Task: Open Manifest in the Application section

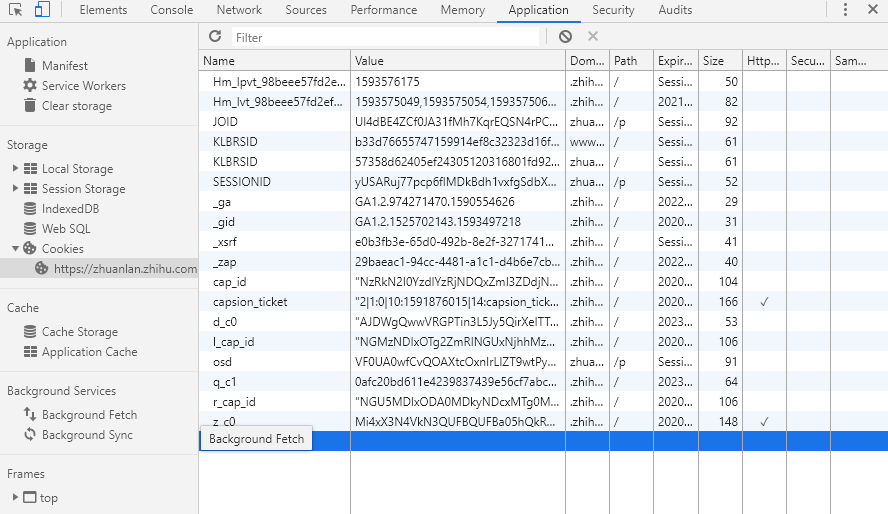Action: point(65,66)
